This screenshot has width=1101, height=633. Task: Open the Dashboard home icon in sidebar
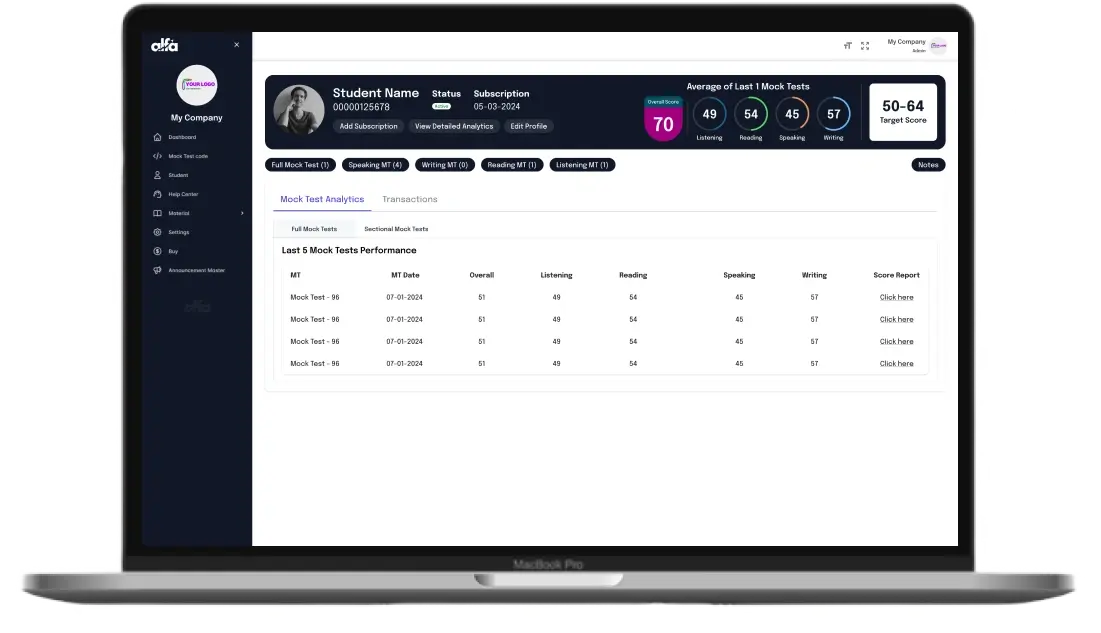point(157,137)
